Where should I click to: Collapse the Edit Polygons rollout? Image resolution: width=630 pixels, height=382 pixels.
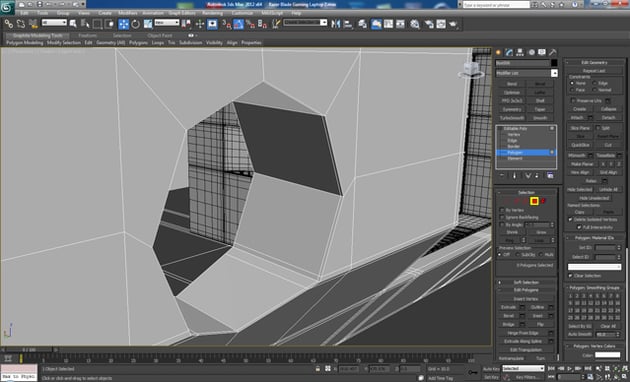(526, 290)
